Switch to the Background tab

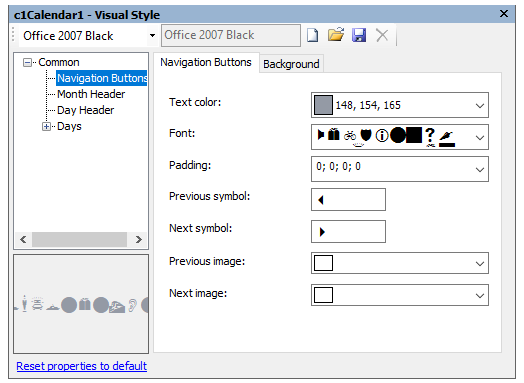291,64
